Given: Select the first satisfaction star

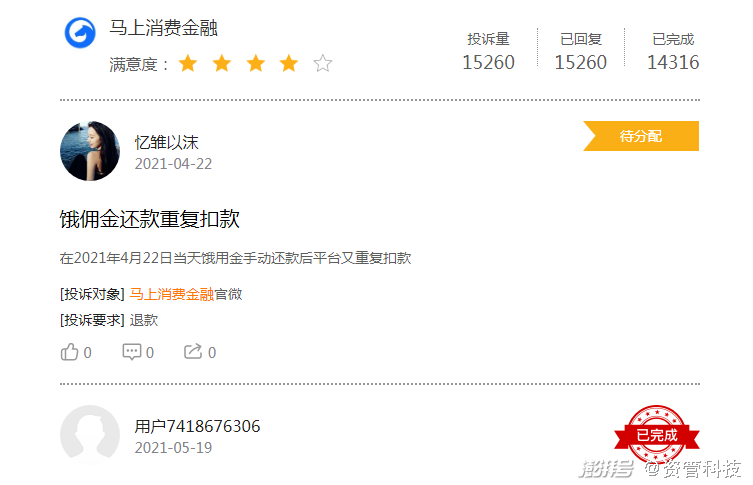Looking at the screenshot, I should click(188, 63).
